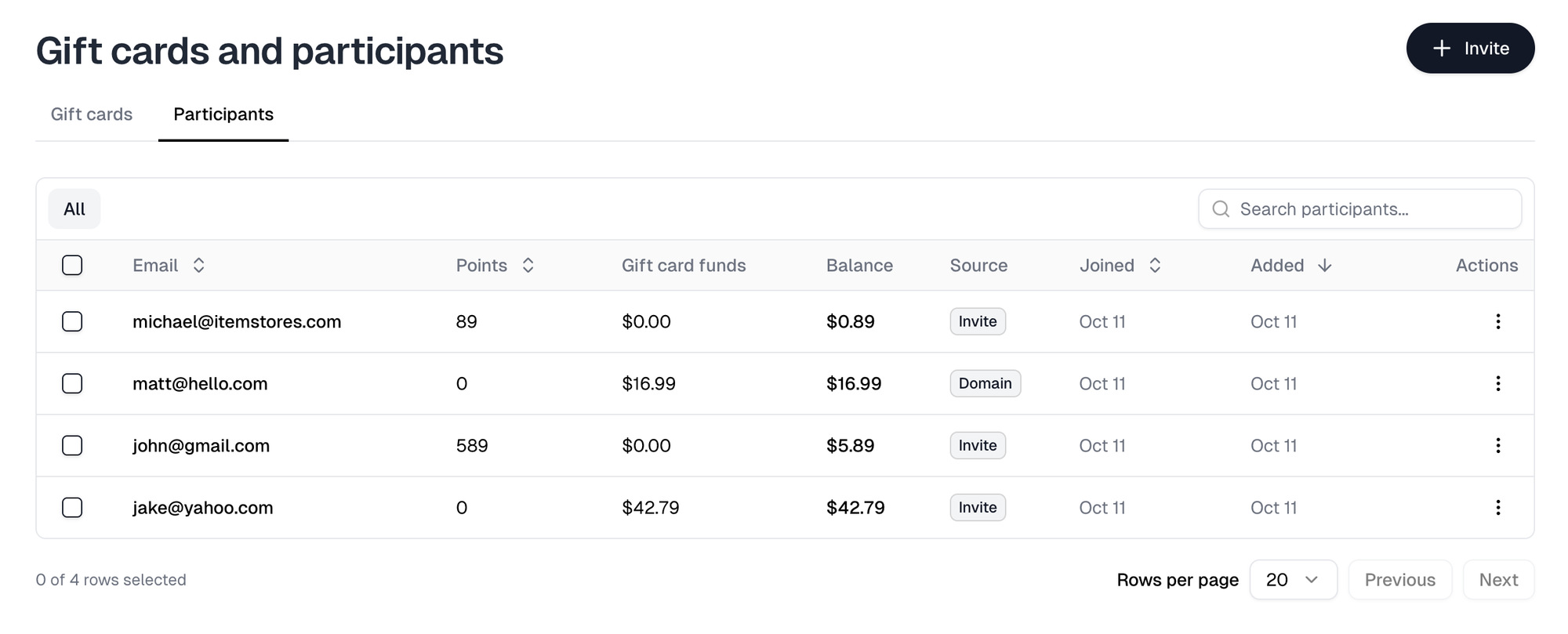
Task: Apply the All filter
Action: point(74,209)
